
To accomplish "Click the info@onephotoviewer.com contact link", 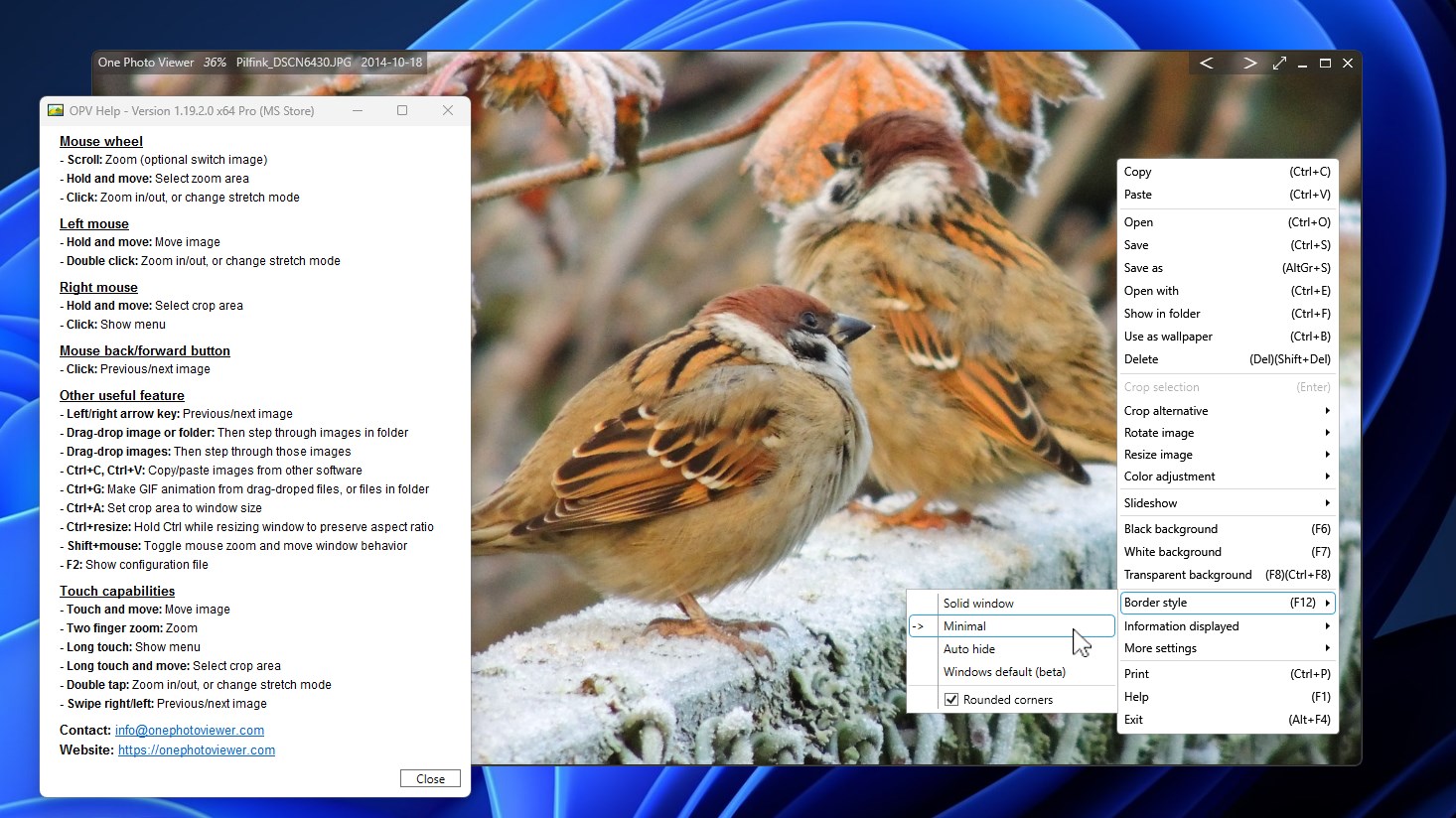I will click(189, 730).
